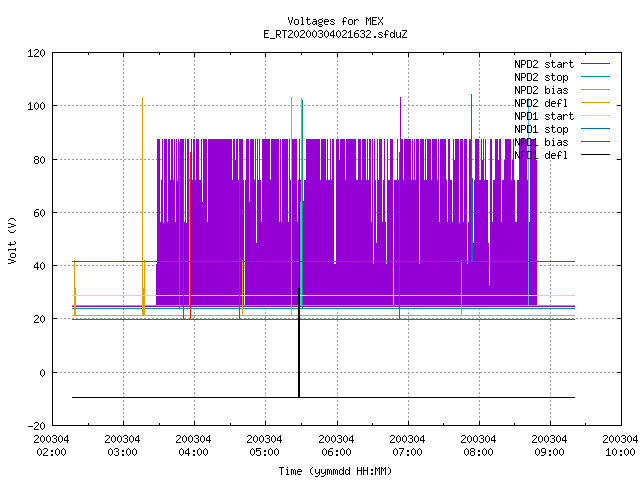Click the y-axis tick value 40

39,266
